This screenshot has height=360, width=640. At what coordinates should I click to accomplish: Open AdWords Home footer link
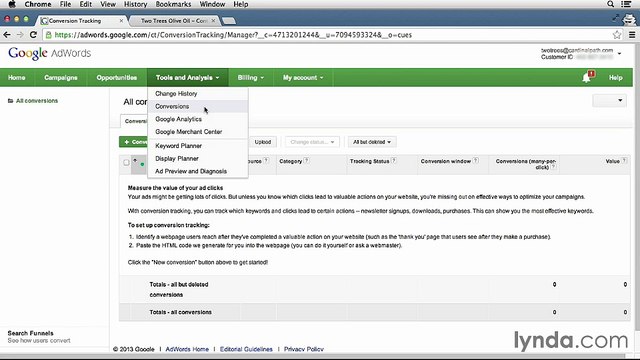187,349
